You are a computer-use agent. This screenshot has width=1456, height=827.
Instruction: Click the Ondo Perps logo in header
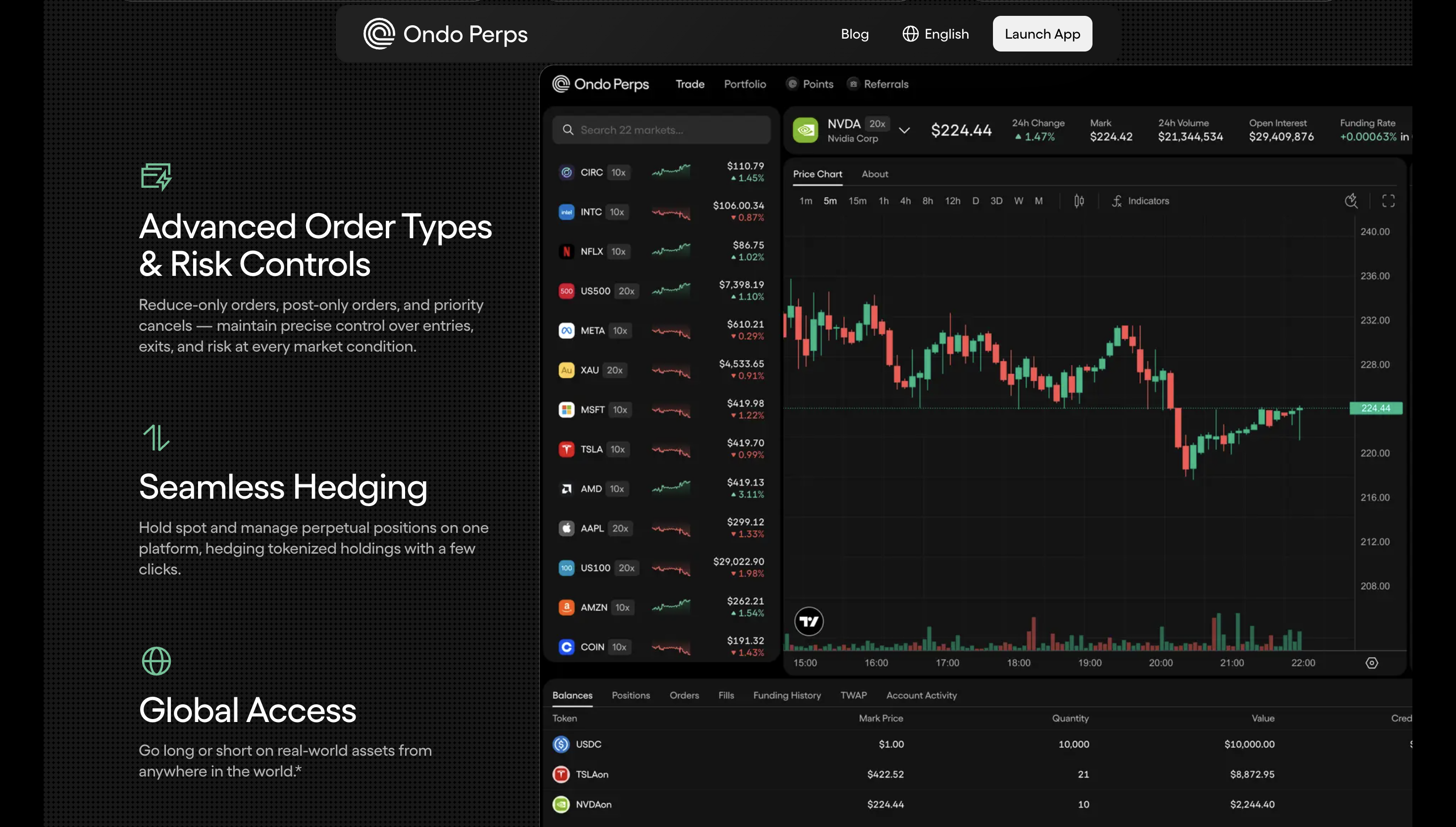click(x=445, y=34)
